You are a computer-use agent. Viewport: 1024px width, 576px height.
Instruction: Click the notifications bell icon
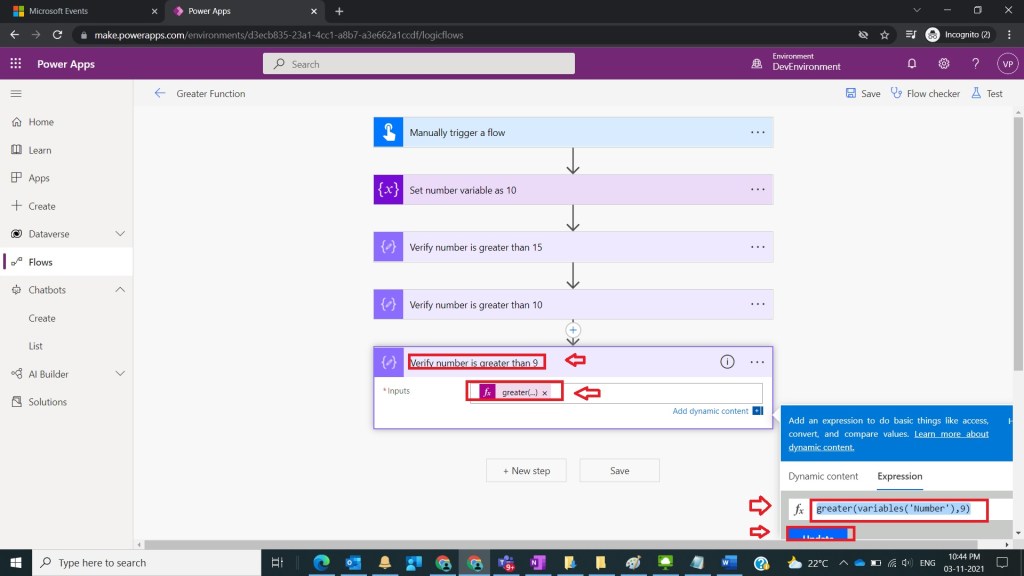pos(912,63)
